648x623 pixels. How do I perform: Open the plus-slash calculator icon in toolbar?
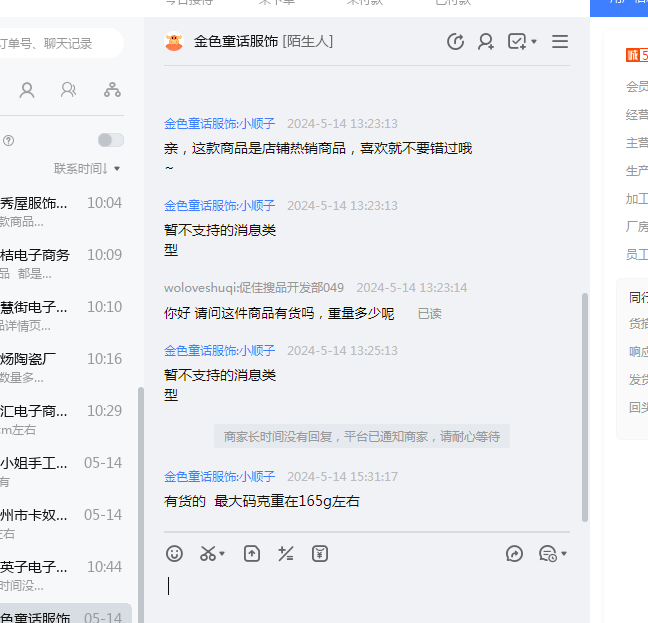pyautogui.click(x=286, y=553)
